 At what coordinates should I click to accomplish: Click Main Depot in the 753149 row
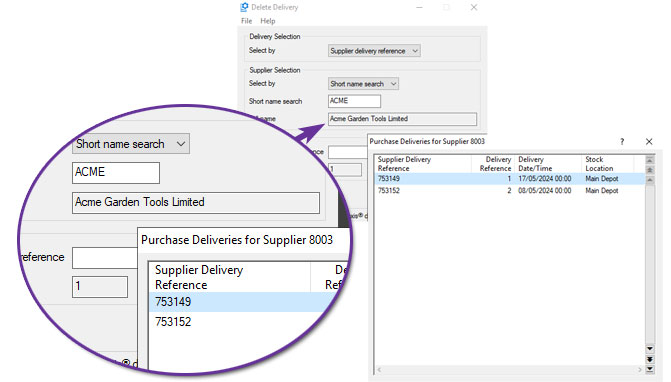tap(602, 179)
